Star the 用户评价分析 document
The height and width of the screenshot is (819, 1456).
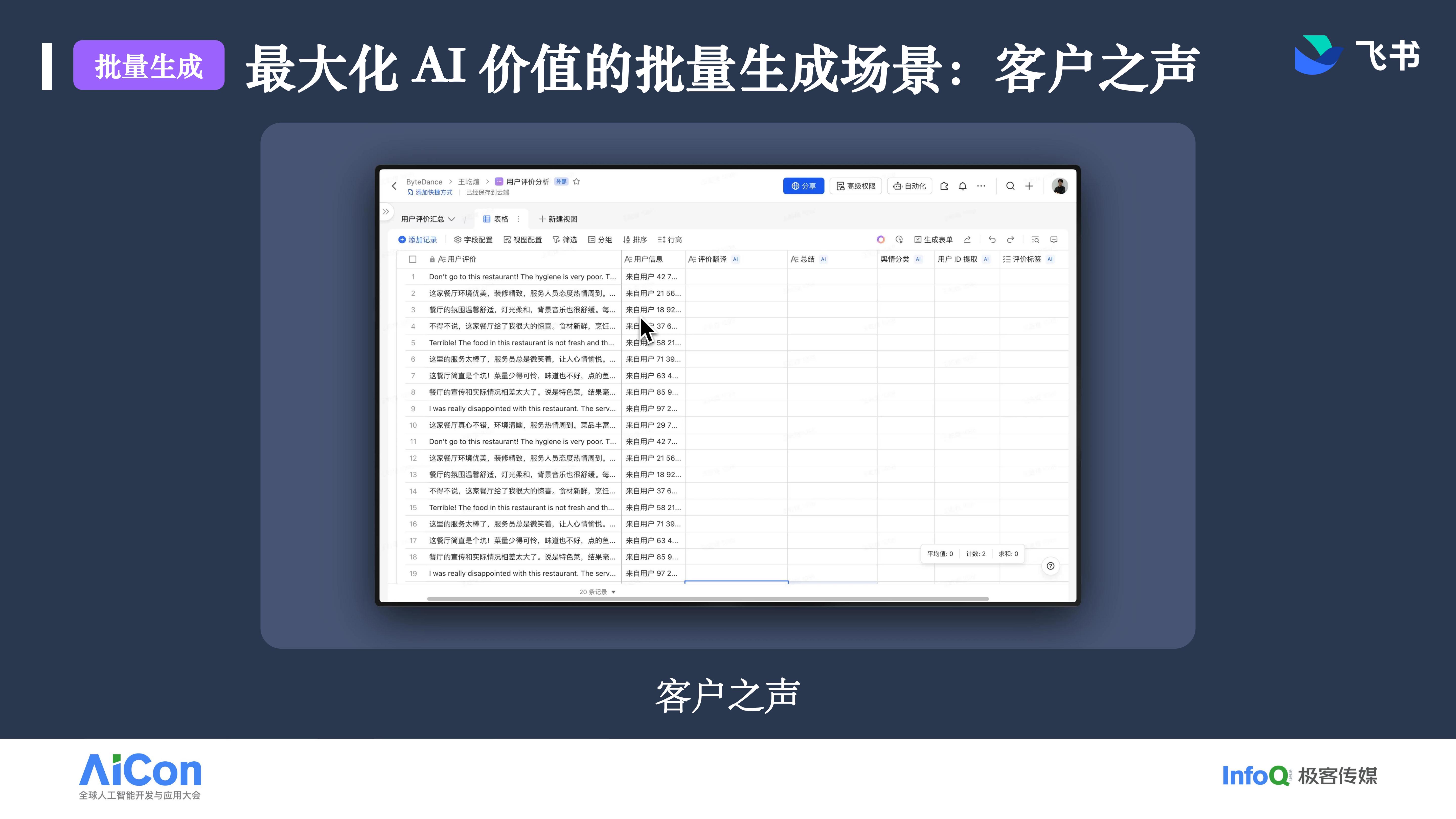(577, 181)
